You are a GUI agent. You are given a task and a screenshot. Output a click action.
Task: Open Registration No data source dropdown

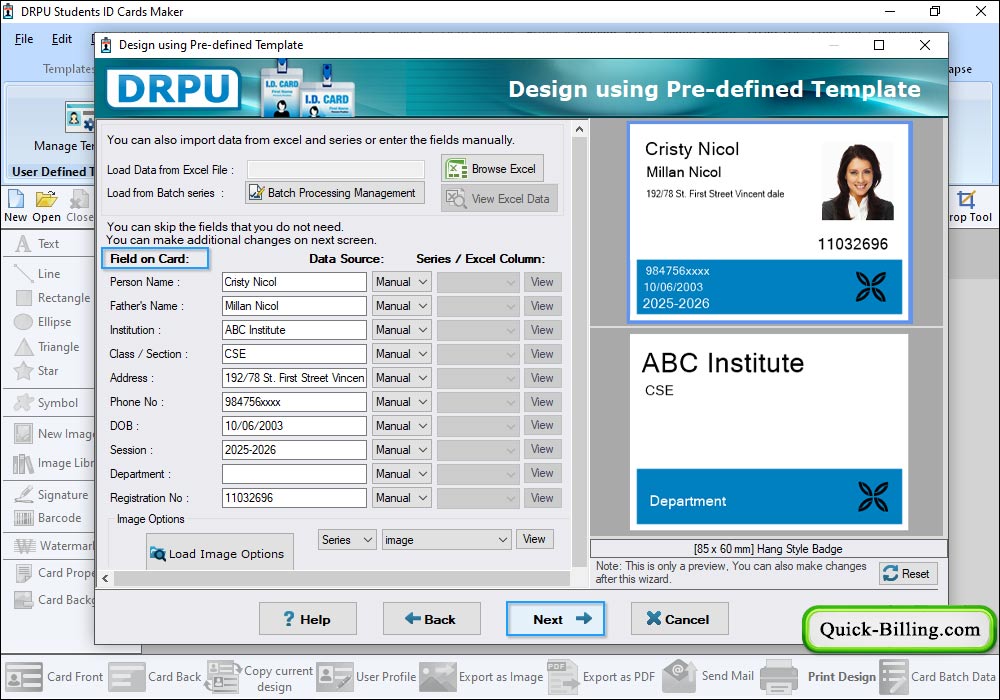tap(401, 498)
